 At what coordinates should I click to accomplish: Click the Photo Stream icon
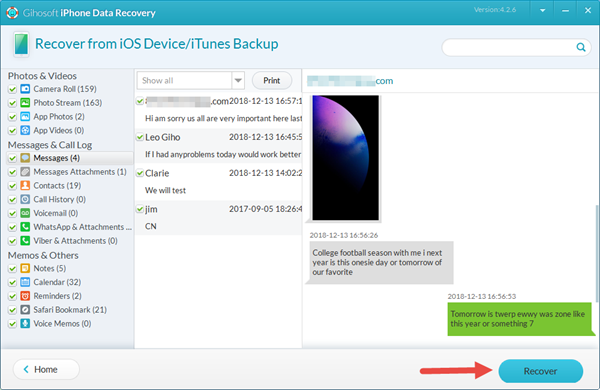coord(25,103)
